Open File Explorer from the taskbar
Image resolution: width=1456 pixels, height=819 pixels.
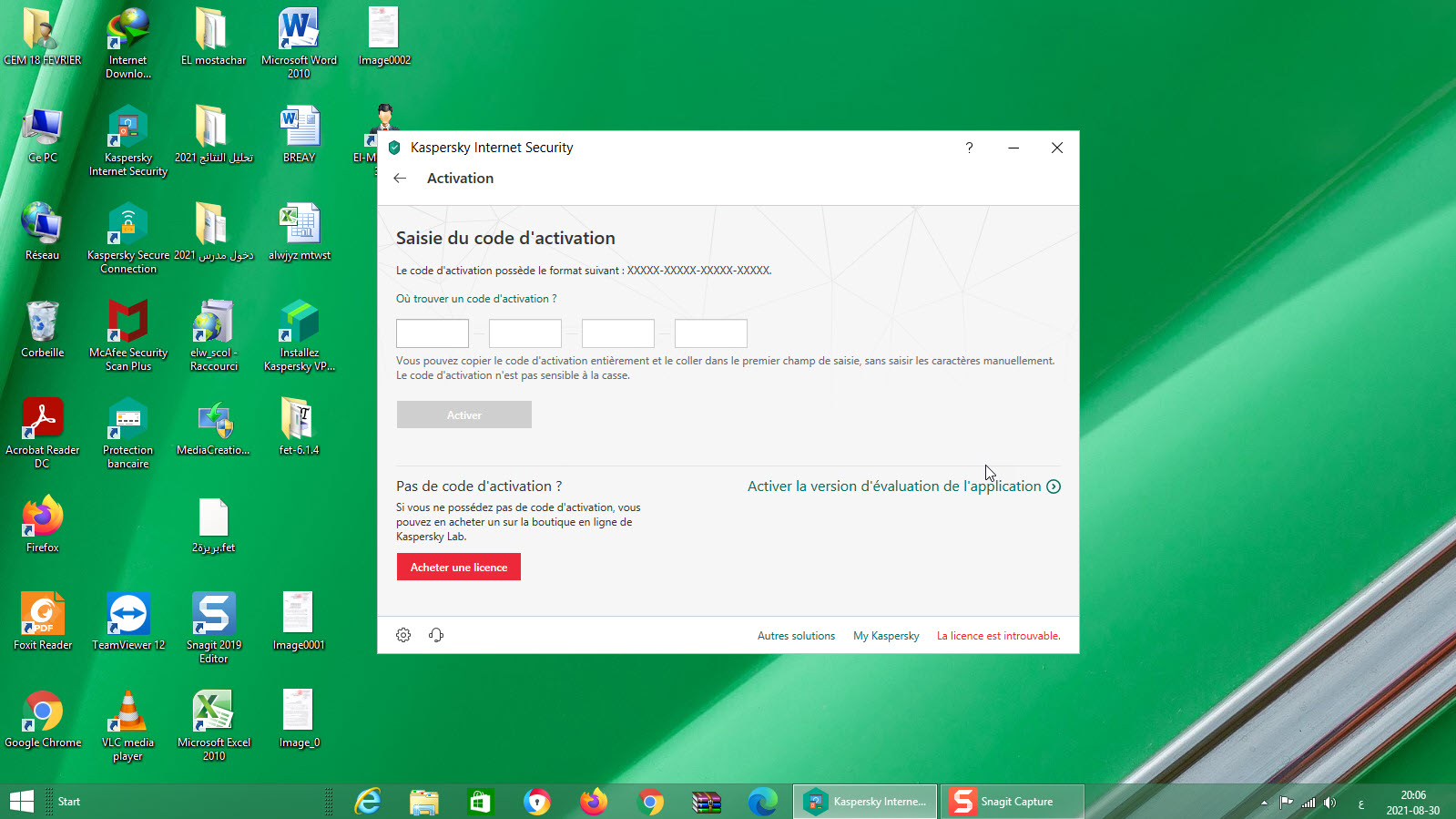pyautogui.click(x=424, y=802)
